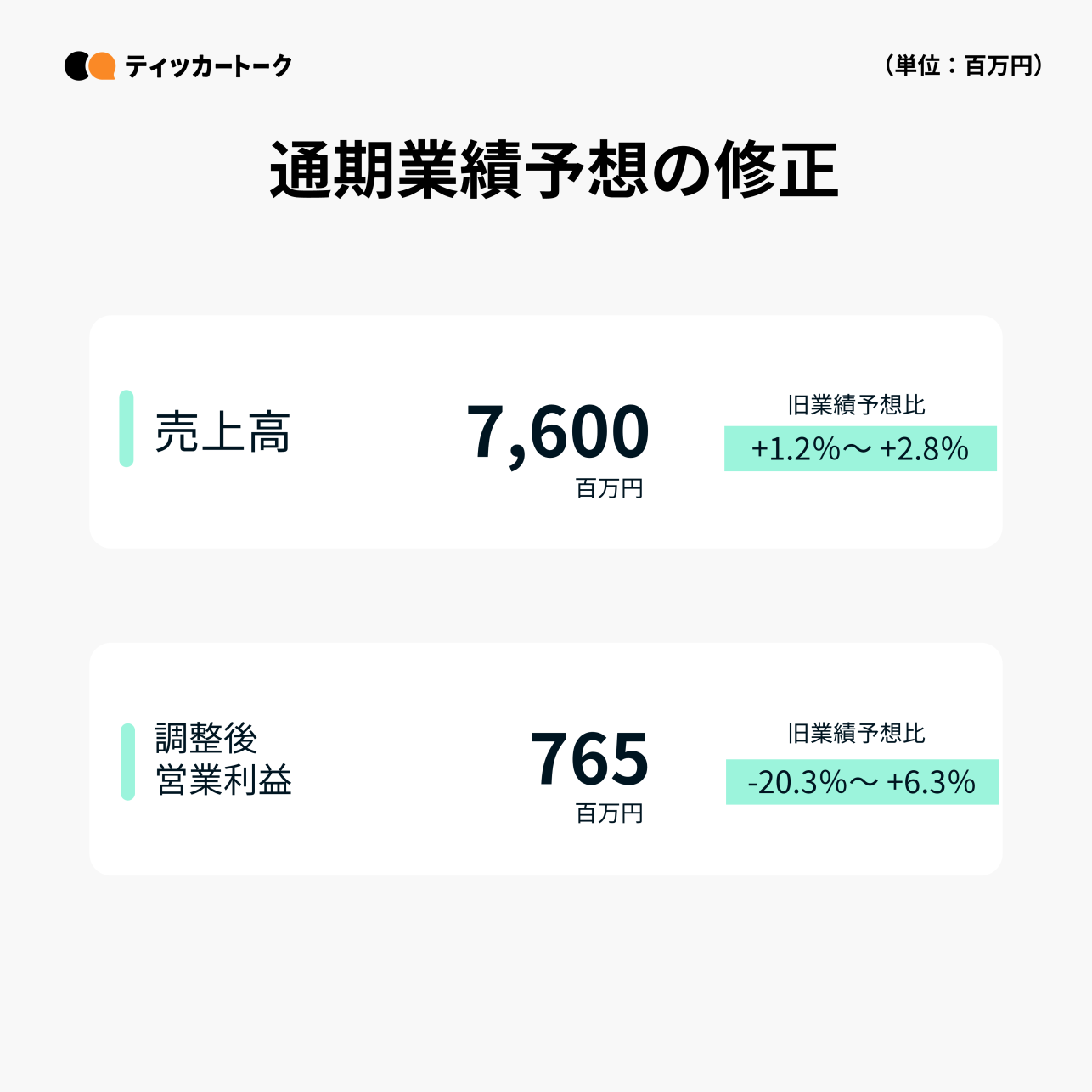Click the green accent bar beside 調整後営業利益
Screen dimensions: 1092x1092
click(x=127, y=762)
